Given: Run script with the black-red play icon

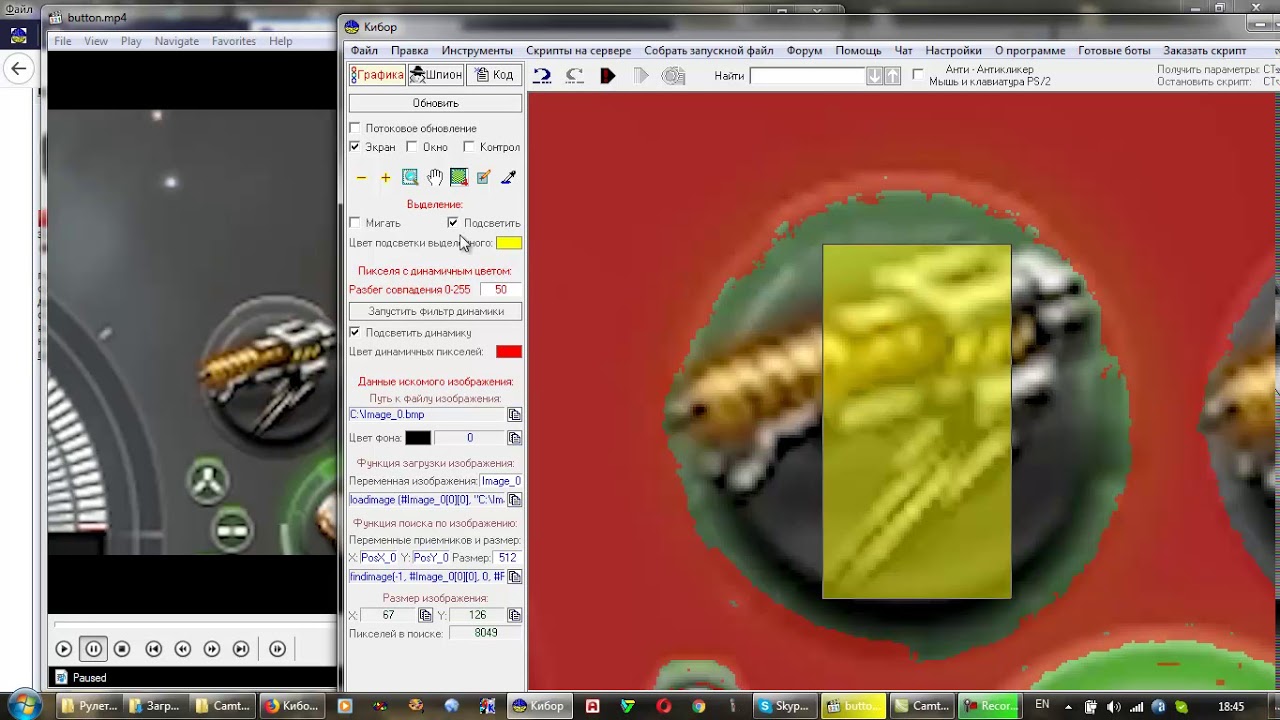Looking at the screenshot, I should click(x=607, y=75).
